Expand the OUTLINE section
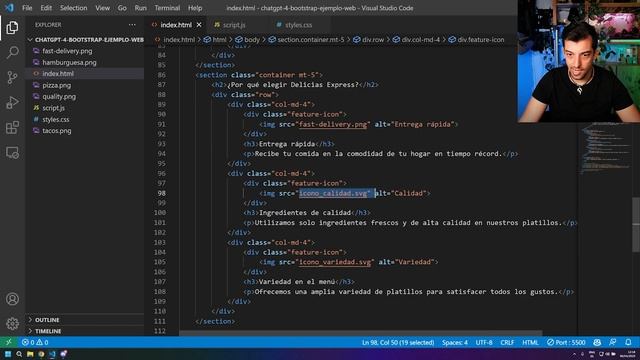Viewport: 640px width, 360px height. [x=85, y=320]
